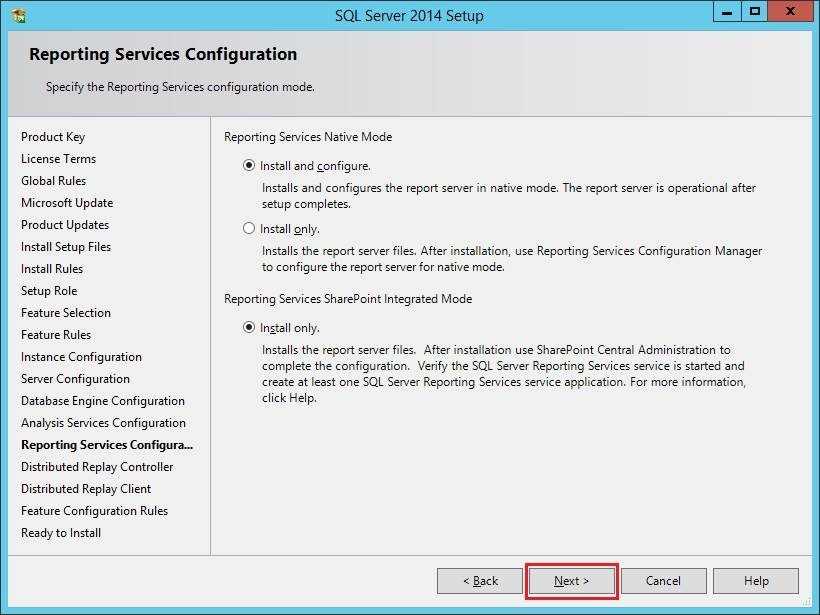Click 'Global Rules' step in sidebar
Screen dimensions: 820x615
click(53, 181)
